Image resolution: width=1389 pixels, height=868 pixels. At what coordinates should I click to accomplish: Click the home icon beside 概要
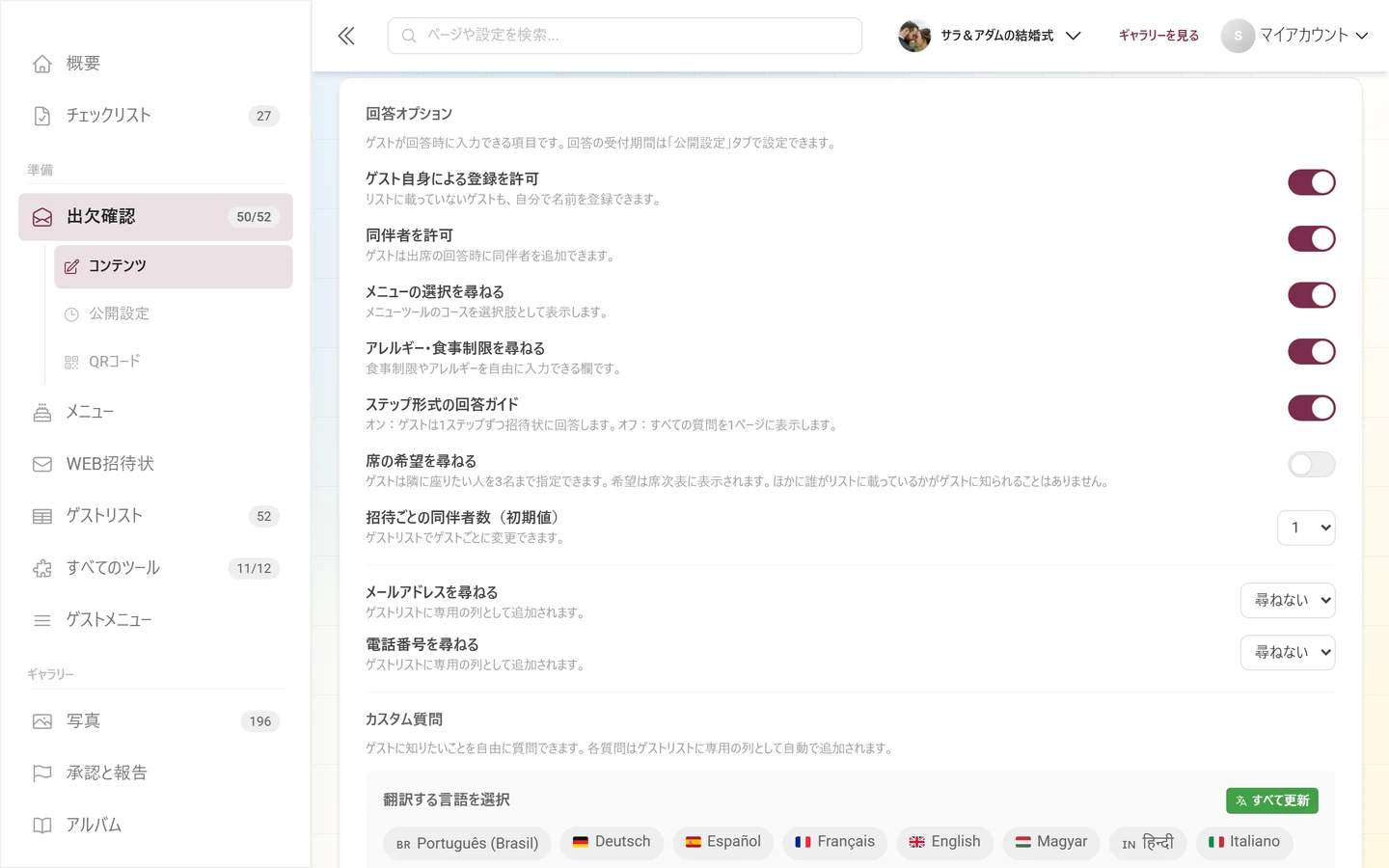[x=42, y=64]
